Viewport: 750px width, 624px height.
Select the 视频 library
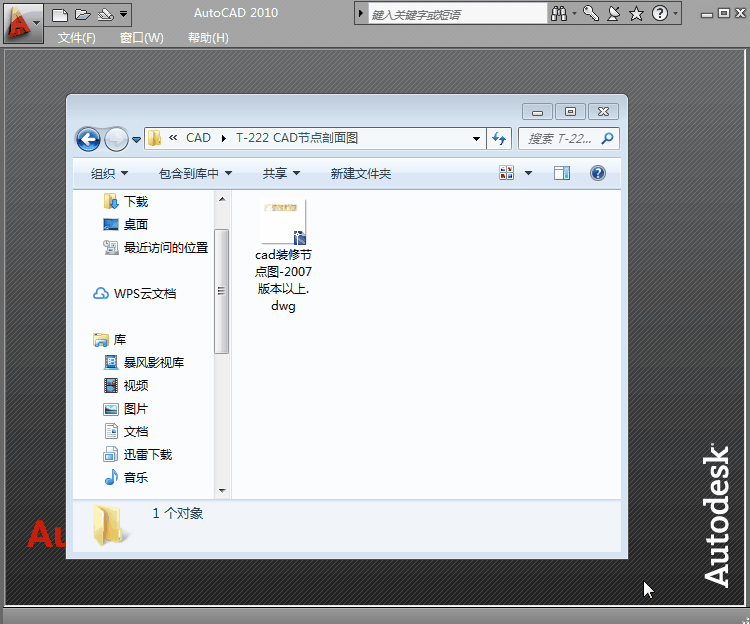(126, 385)
